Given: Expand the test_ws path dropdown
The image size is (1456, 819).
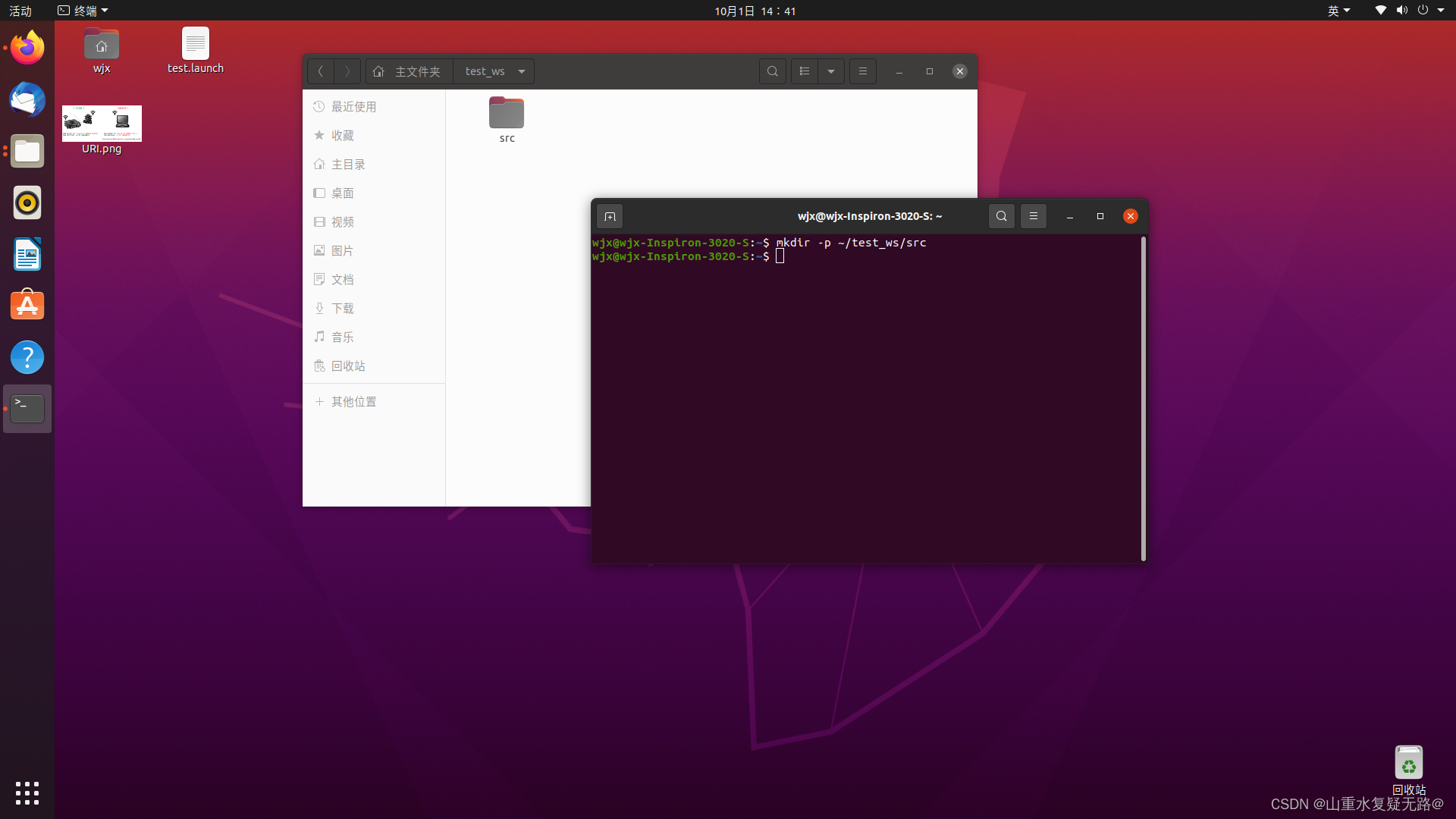Looking at the screenshot, I should tap(522, 71).
